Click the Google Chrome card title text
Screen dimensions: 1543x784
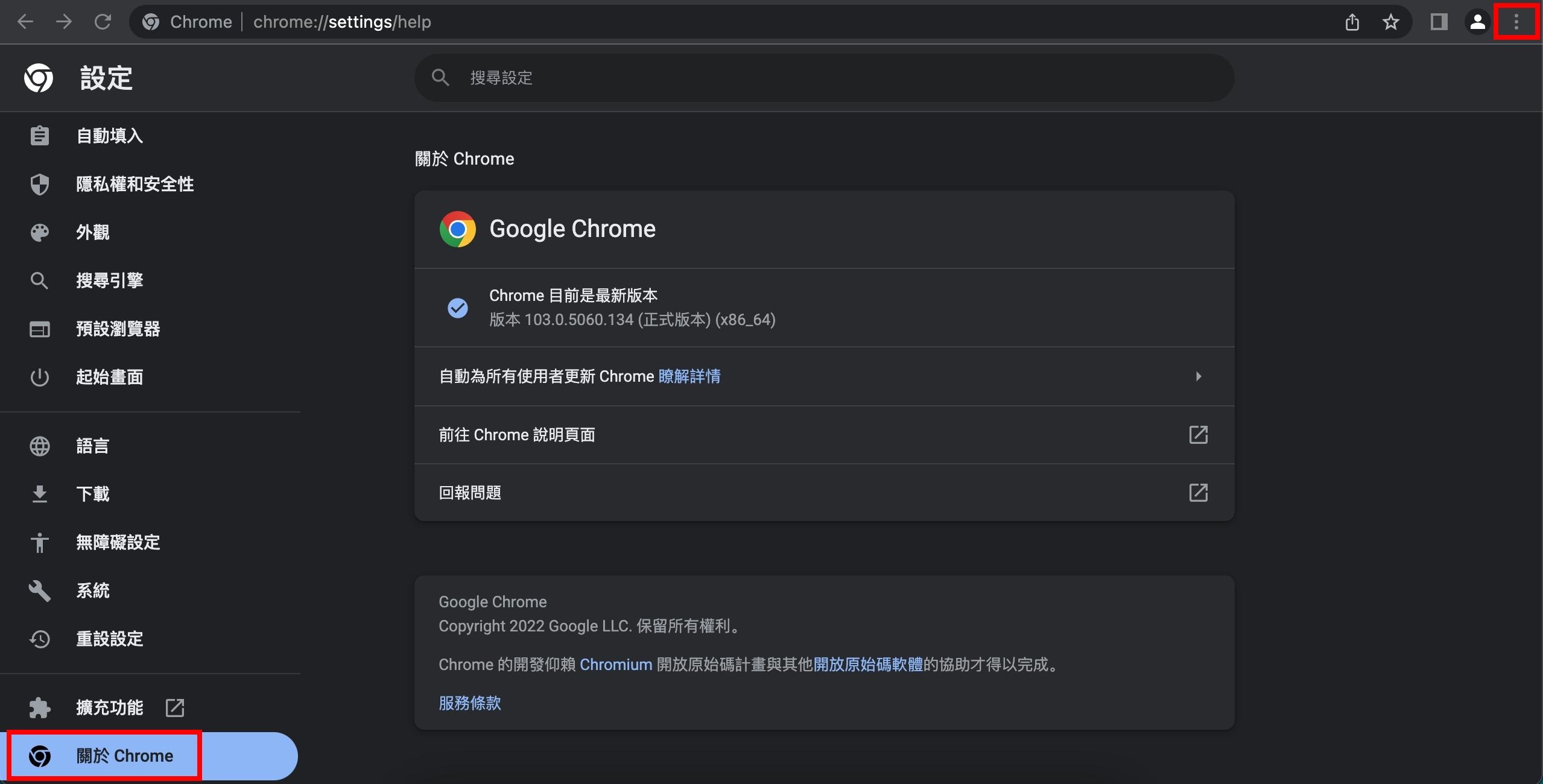point(572,229)
